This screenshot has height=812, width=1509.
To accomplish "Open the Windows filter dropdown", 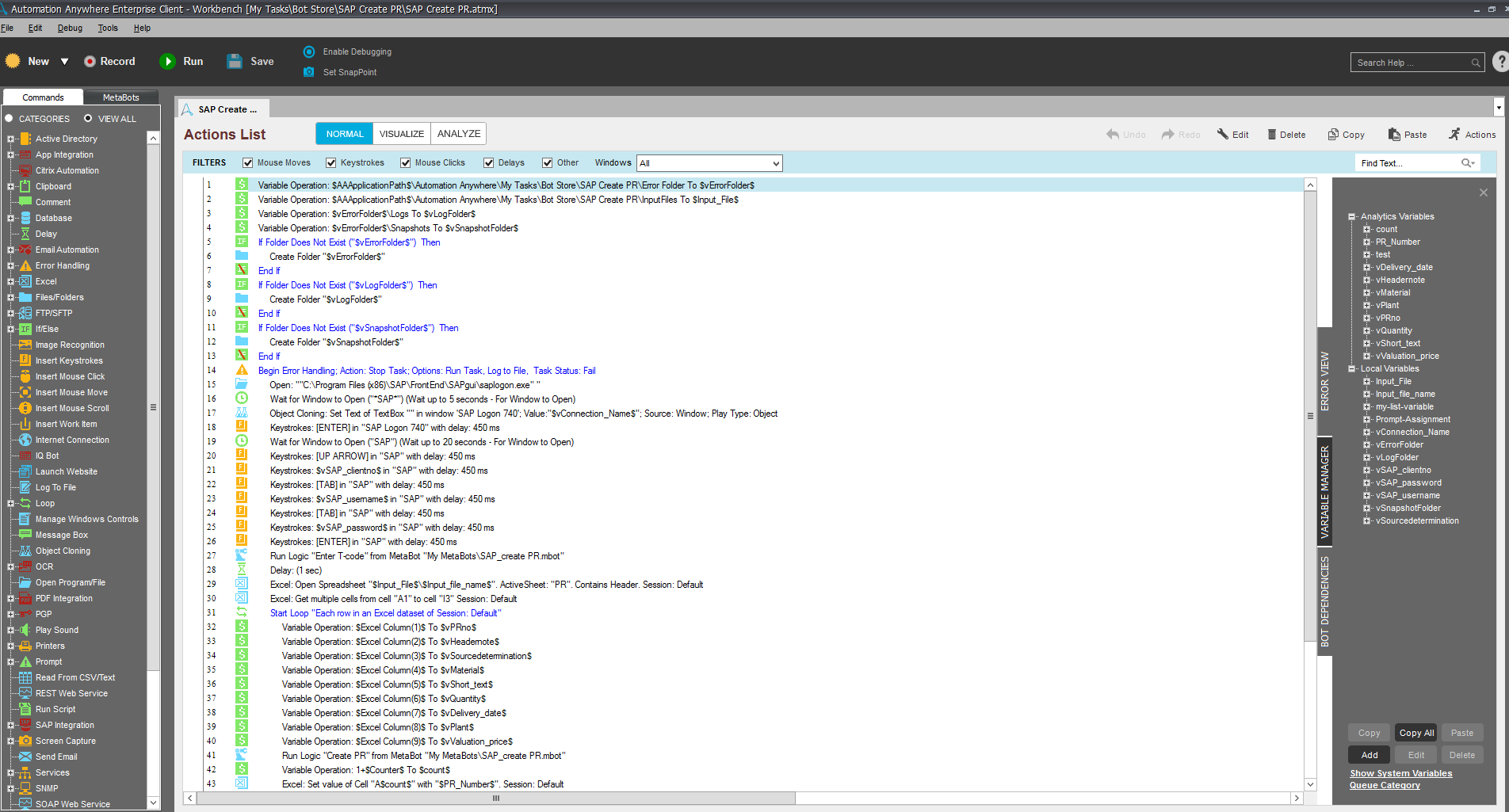I will tap(775, 163).
